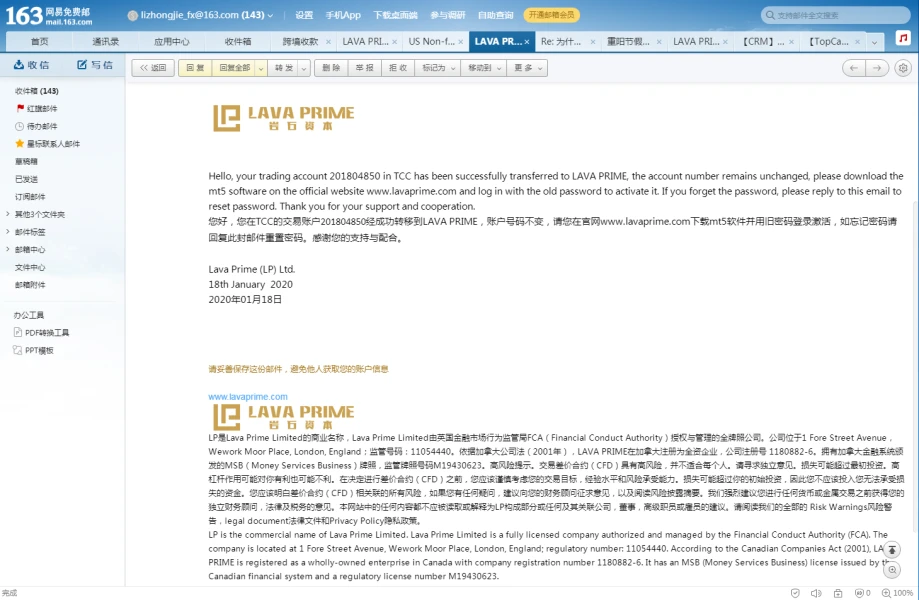Close the Re: 为什... tab
919x600 pixels.
point(593,42)
